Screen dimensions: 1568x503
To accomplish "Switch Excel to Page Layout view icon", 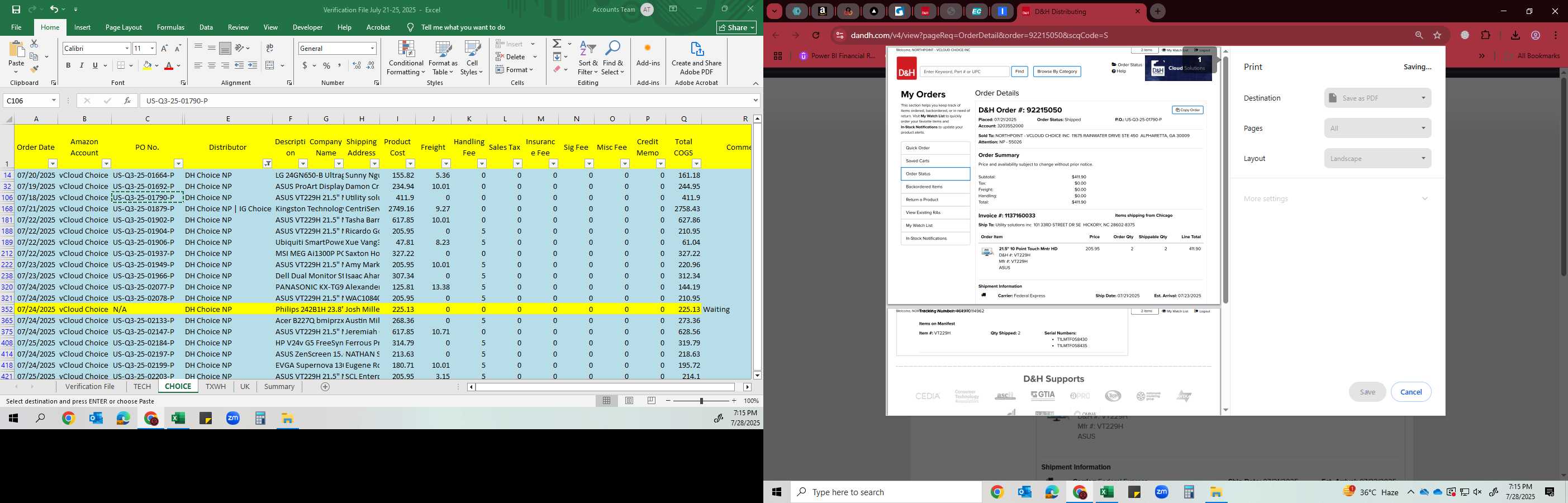I will 629,401.
